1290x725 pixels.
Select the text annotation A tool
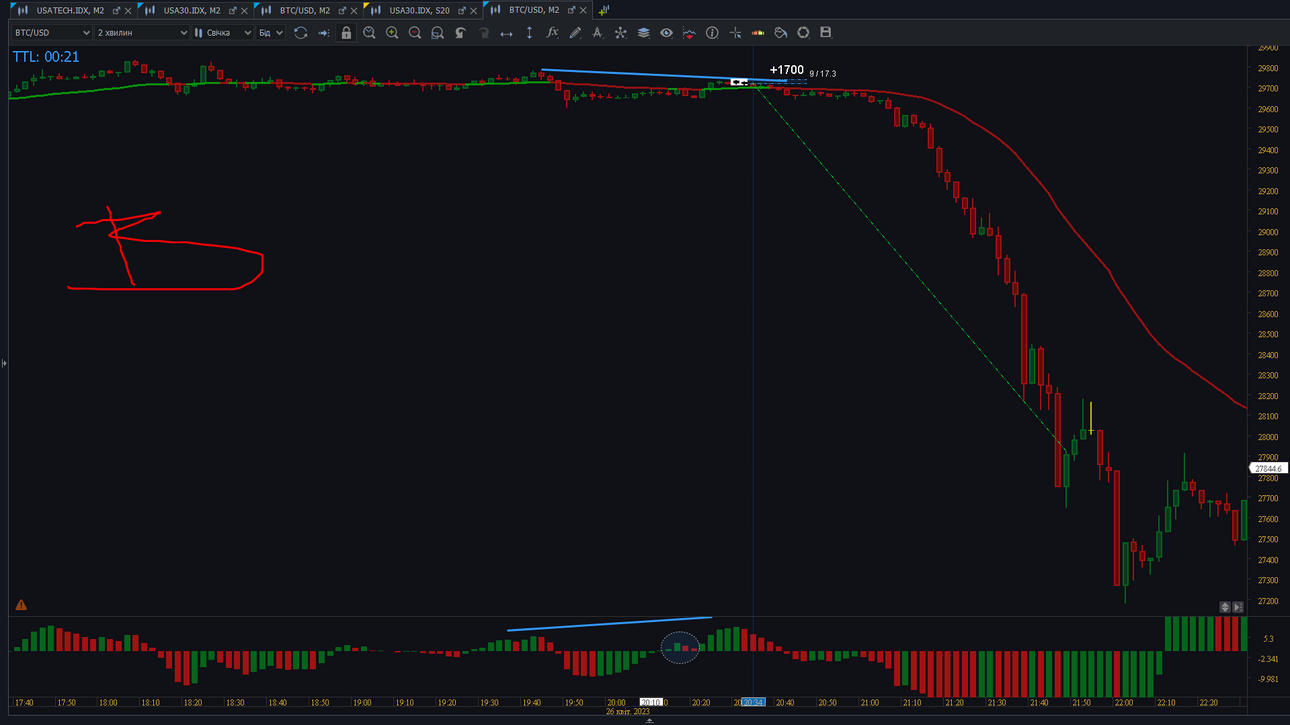coord(597,33)
